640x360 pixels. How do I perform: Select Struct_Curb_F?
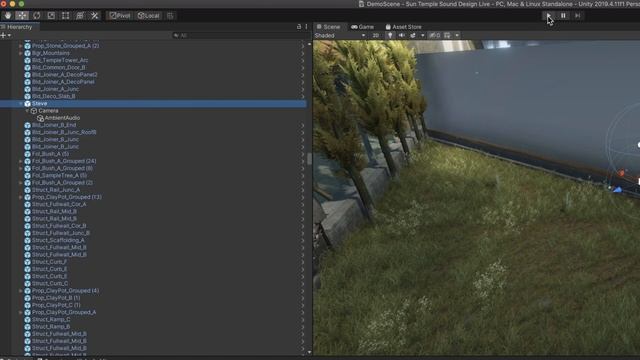pos(49,262)
